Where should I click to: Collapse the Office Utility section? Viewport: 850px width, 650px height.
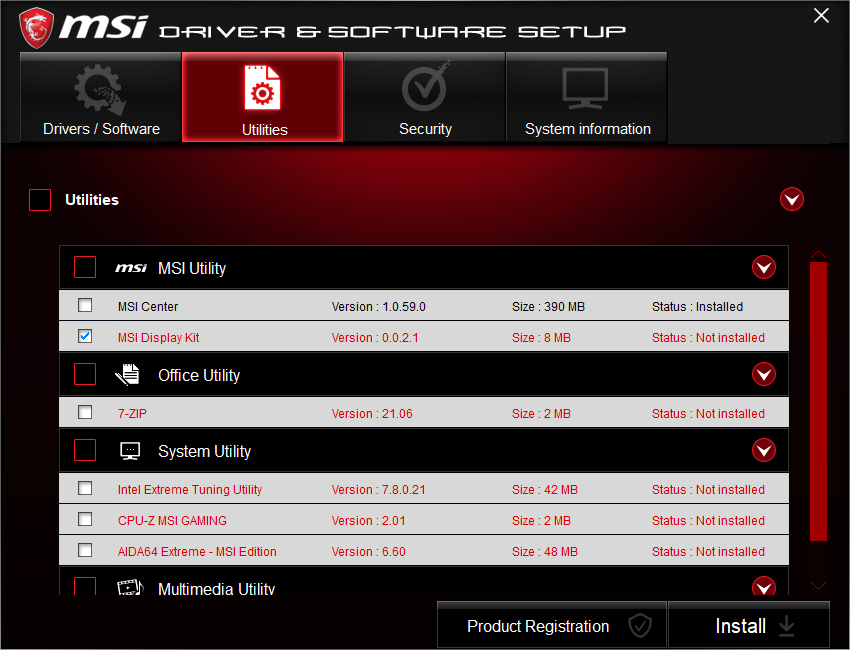coord(764,374)
